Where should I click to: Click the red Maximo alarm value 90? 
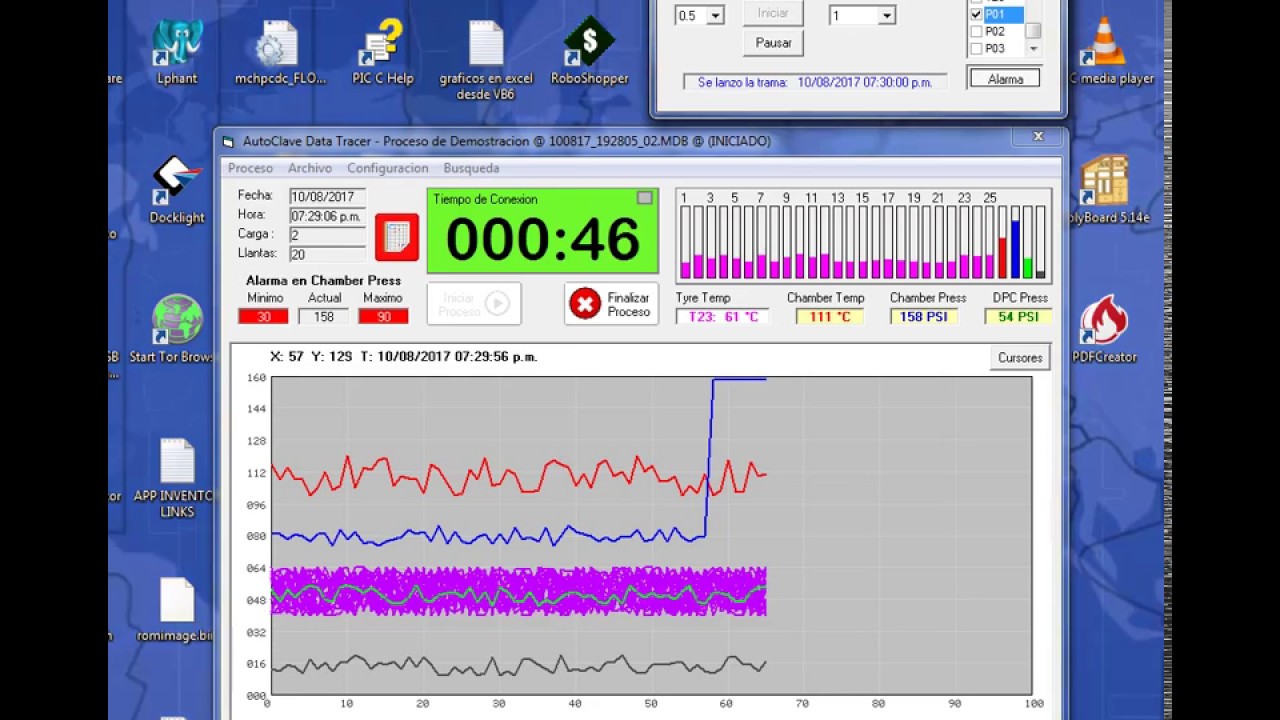[383, 316]
